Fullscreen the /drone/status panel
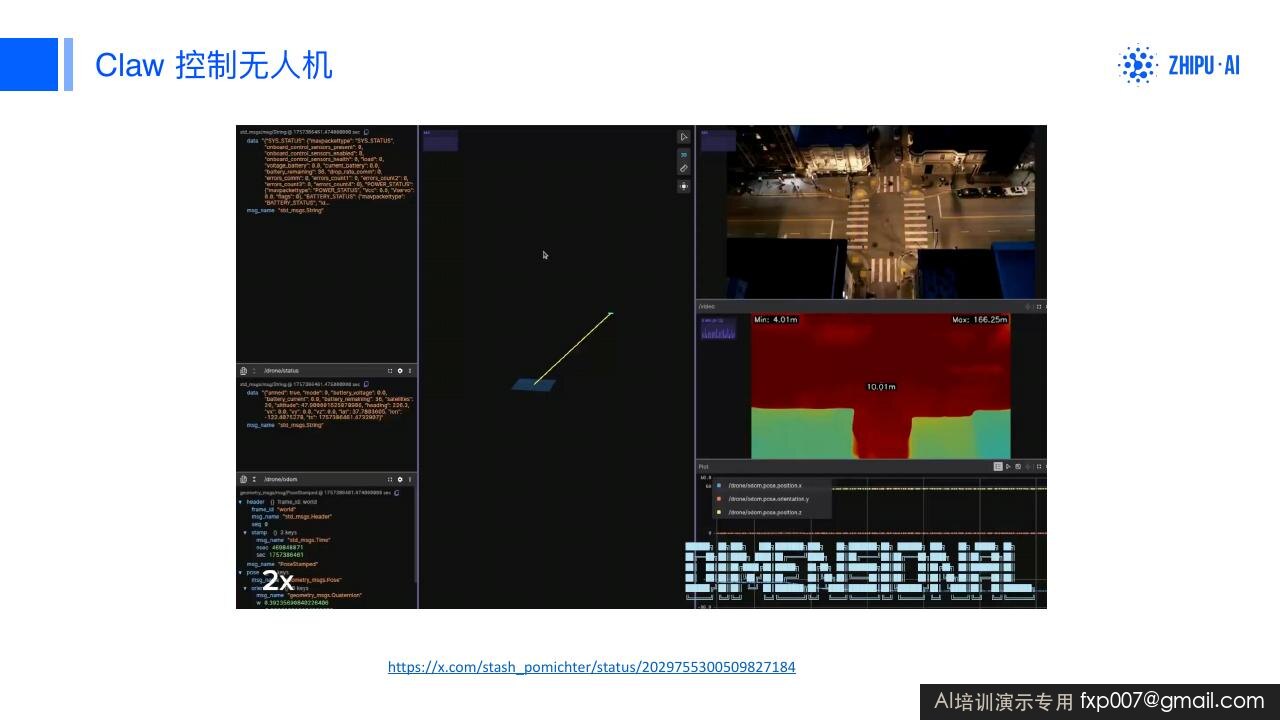 [390, 371]
